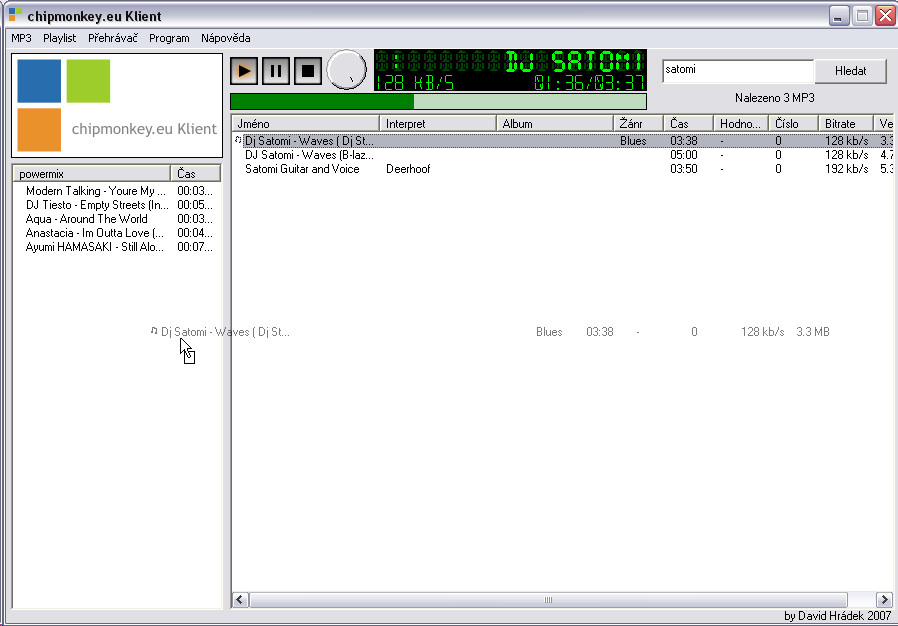Viewport: 898px width, 626px height.
Task: Select Anastacia - Im Outta Love playlist entry
Action: click(x=117, y=233)
